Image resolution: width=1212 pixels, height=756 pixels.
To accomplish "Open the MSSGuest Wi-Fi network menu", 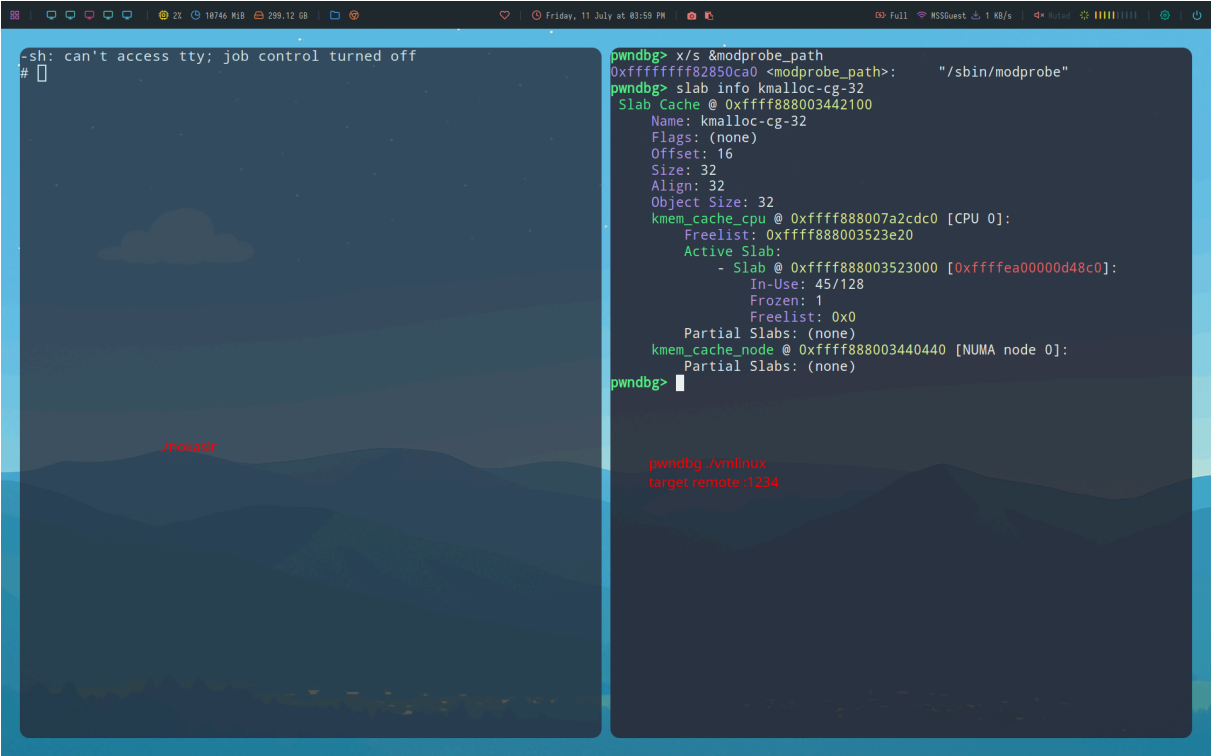I will [x=941, y=15].
